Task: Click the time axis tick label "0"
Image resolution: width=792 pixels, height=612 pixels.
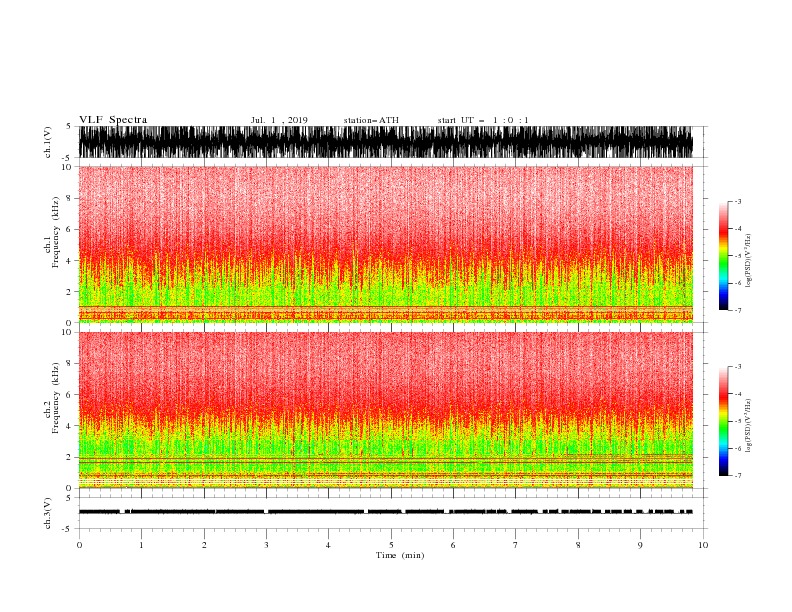Action: point(79,545)
